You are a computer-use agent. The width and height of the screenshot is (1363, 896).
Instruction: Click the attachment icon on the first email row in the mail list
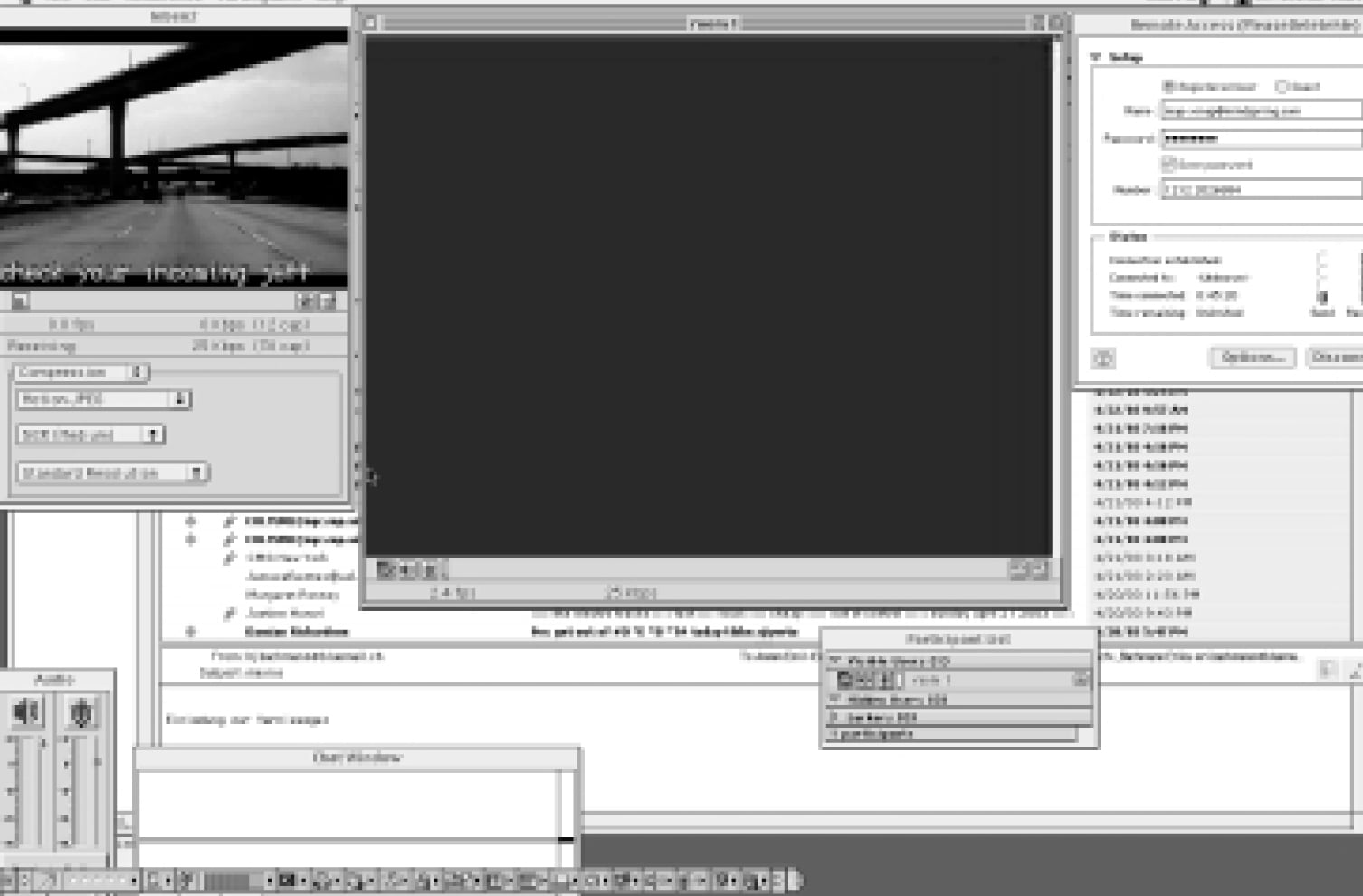(230, 521)
